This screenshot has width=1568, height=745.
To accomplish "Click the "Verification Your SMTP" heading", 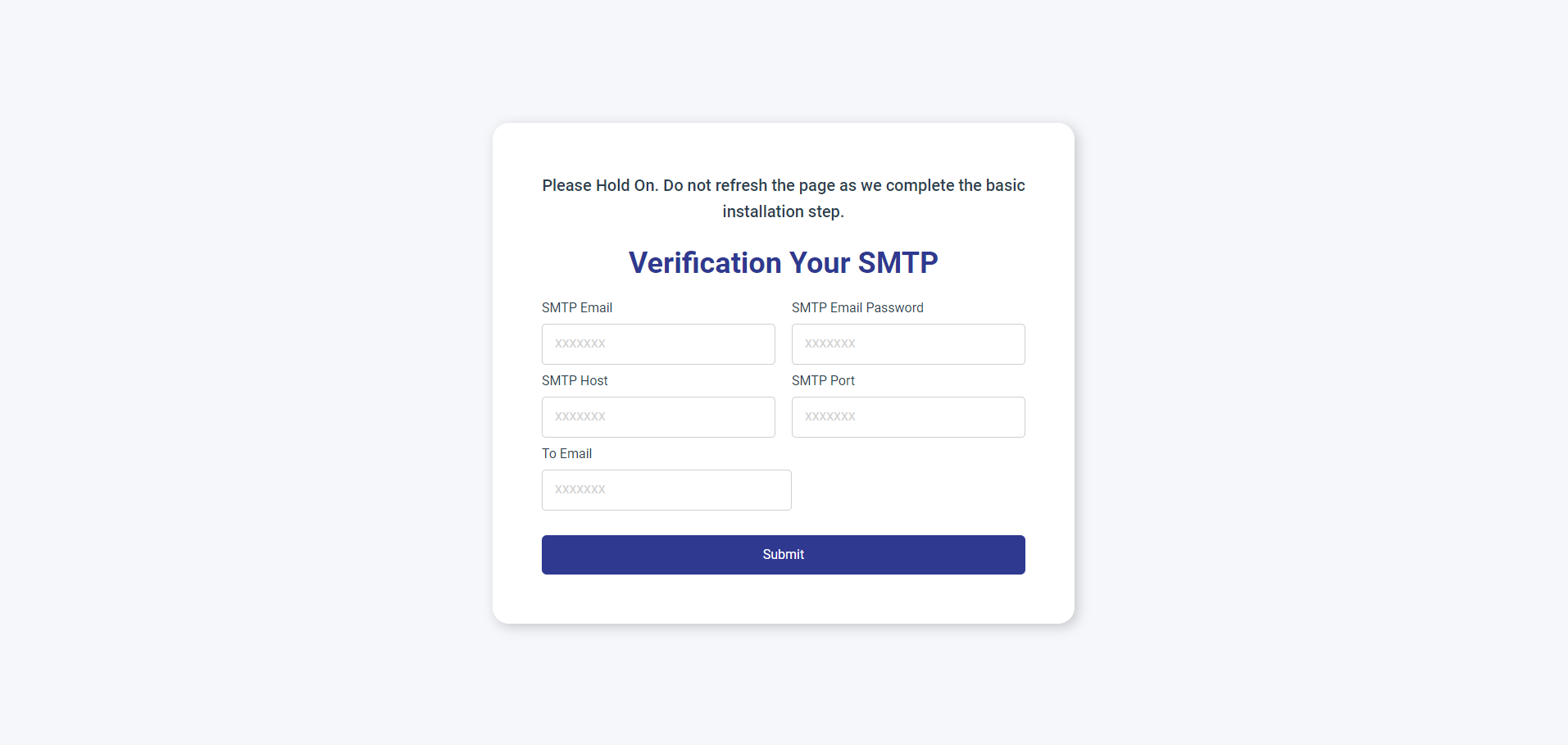I will pyautogui.click(x=783, y=263).
